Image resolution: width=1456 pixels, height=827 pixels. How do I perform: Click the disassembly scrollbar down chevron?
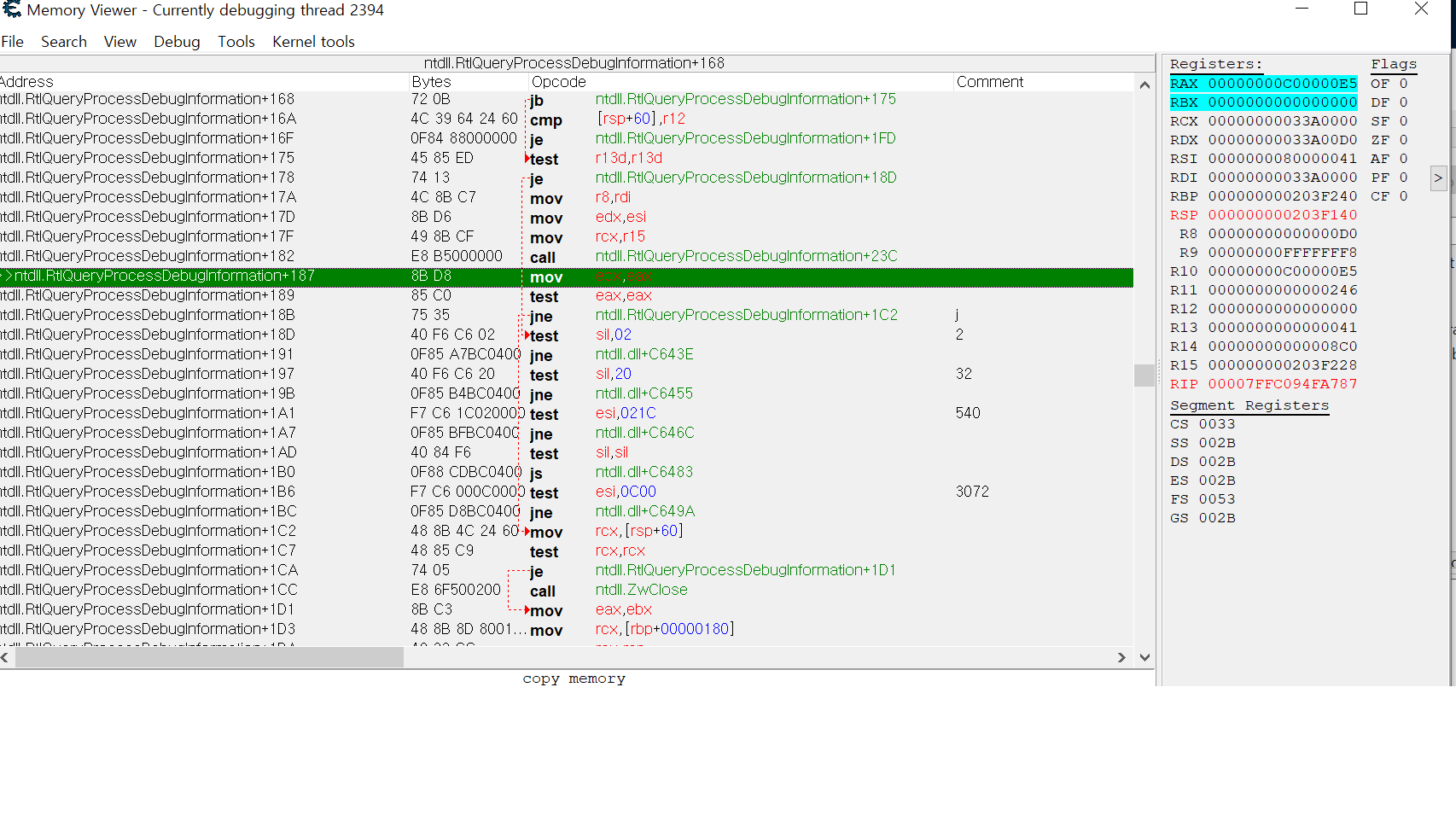click(1144, 657)
